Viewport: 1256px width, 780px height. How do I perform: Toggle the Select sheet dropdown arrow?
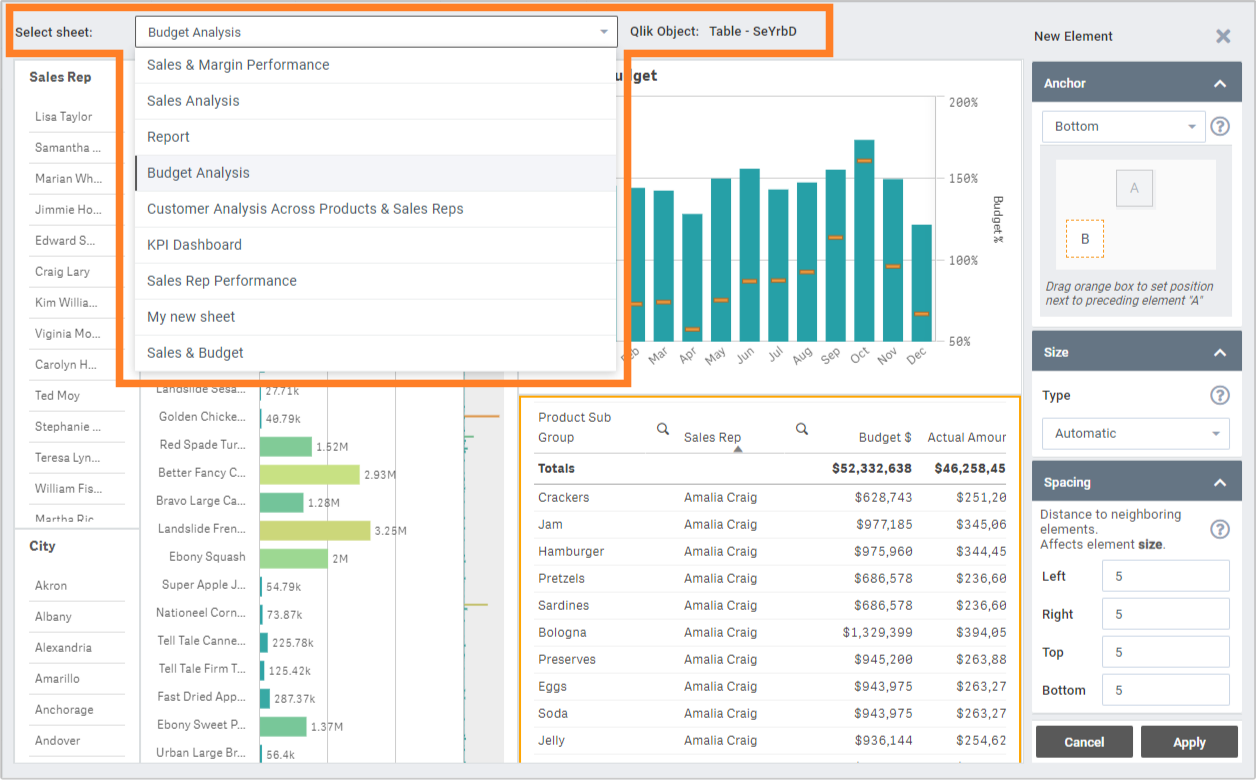(604, 32)
